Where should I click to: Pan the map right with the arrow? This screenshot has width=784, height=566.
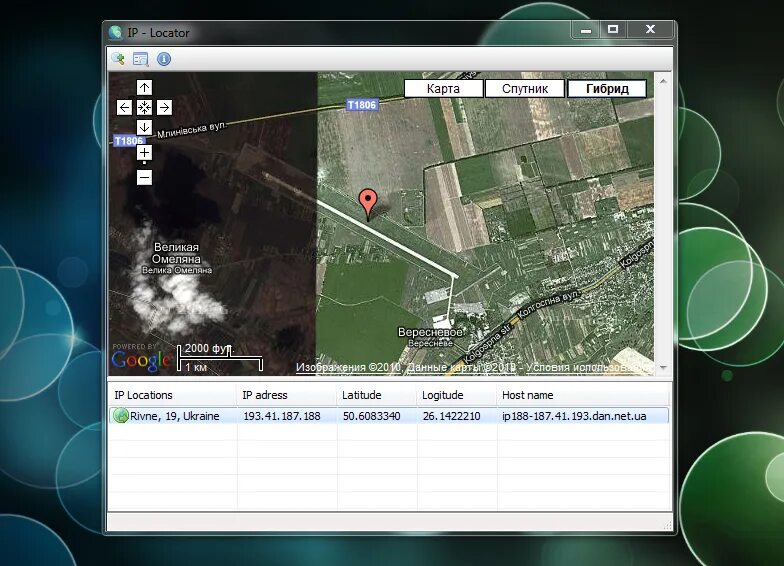pyautogui.click(x=164, y=108)
